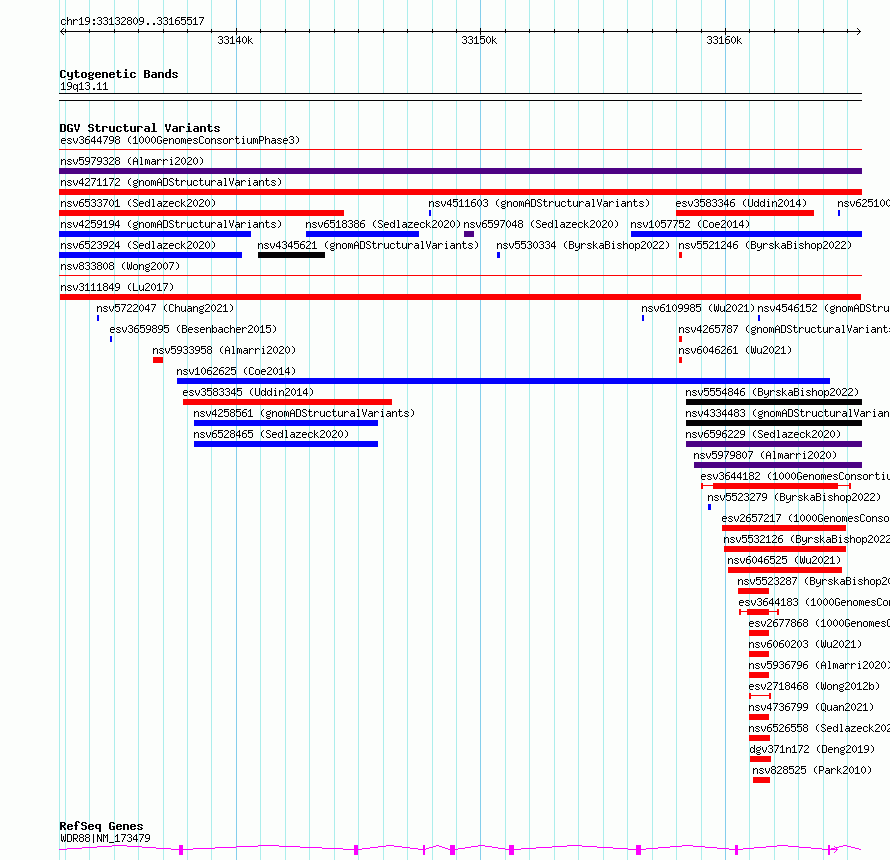The image size is (890, 860).
Task: Click the nsv5523279 ByrskaBishop2022 label
Action: tap(794, 497)
